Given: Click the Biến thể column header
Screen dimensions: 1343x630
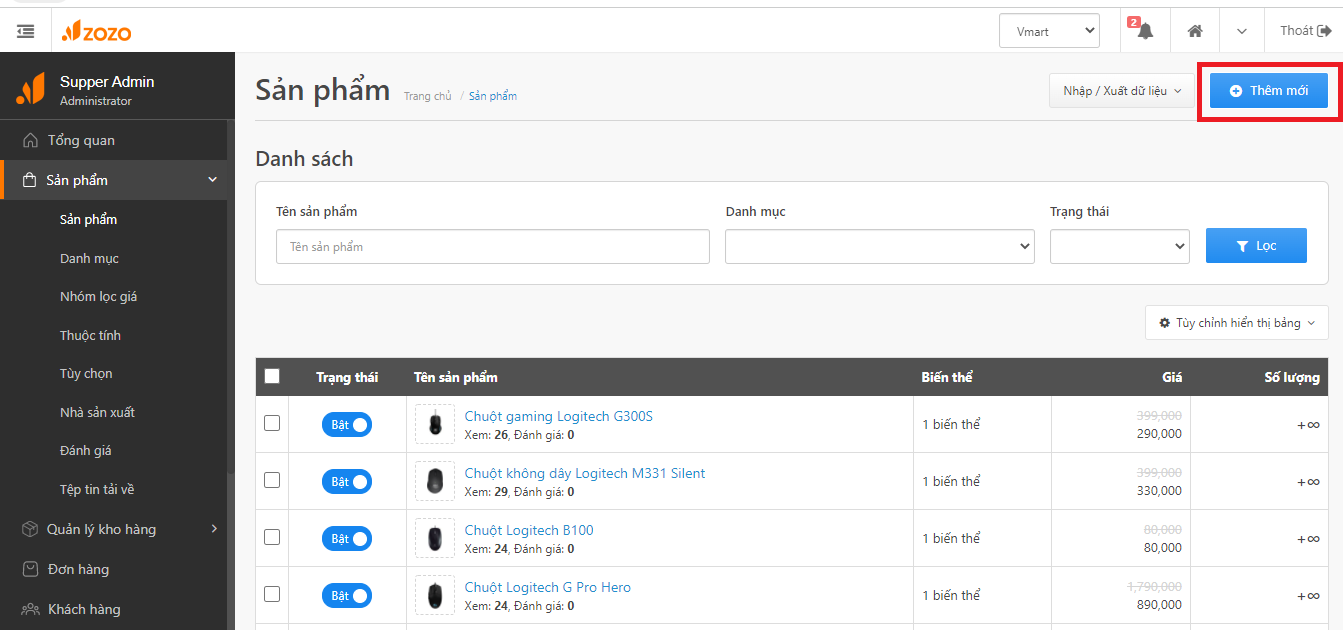Looking at the screenshot, I should click(x=947, y=377).
